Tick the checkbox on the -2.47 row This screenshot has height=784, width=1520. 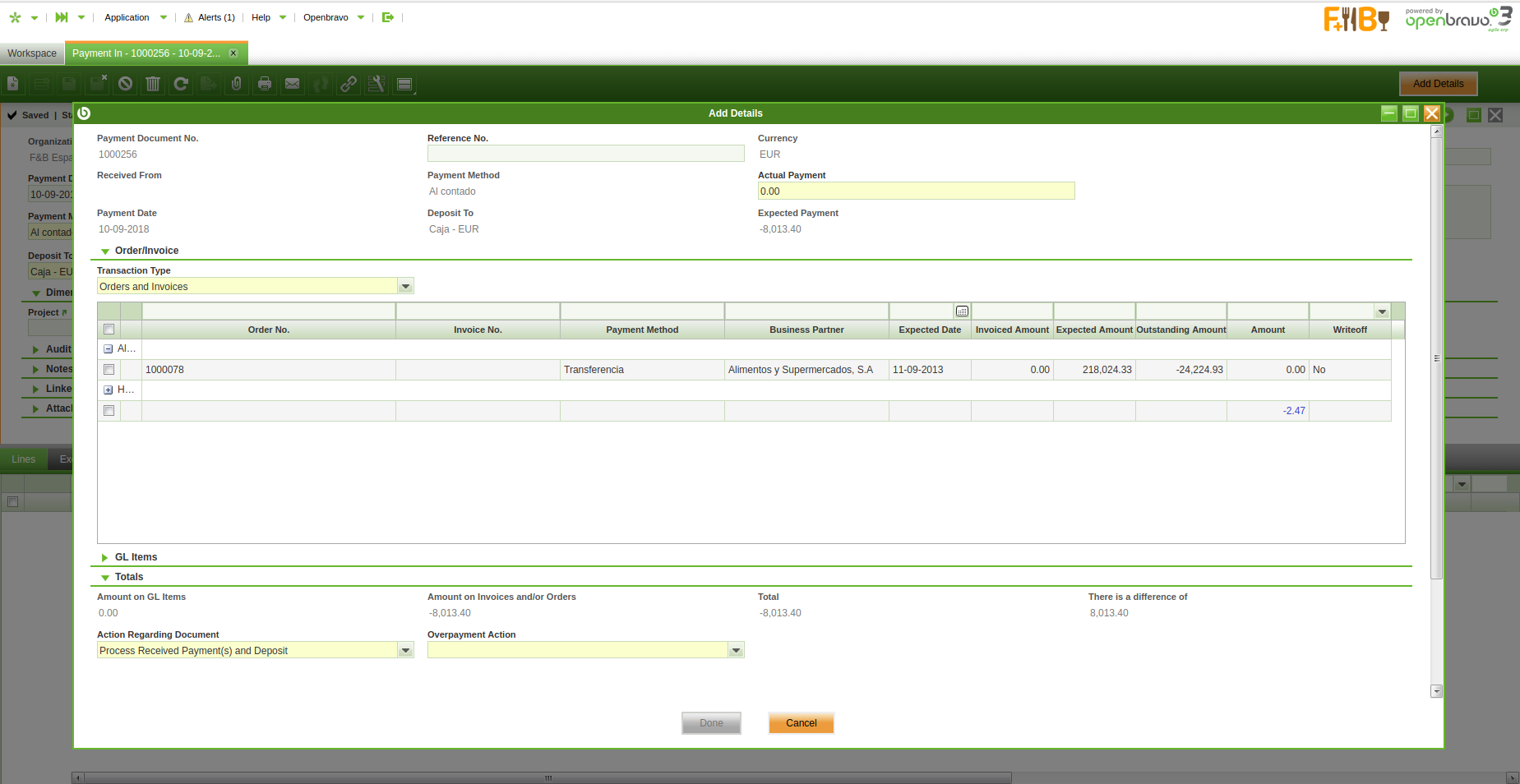point(109,411)
